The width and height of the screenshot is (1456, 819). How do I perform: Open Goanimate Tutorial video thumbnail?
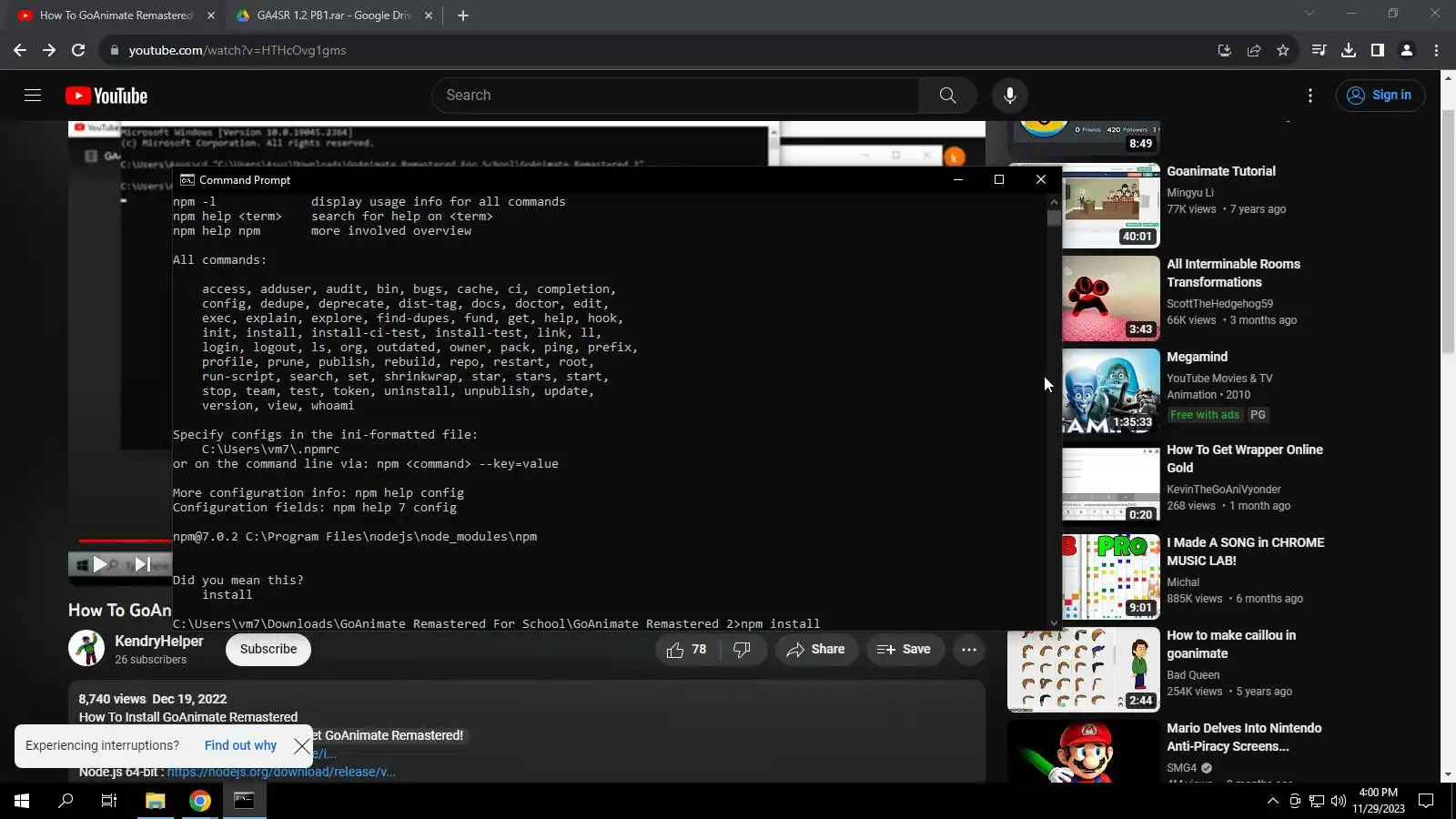click(x=1111, y=206)
